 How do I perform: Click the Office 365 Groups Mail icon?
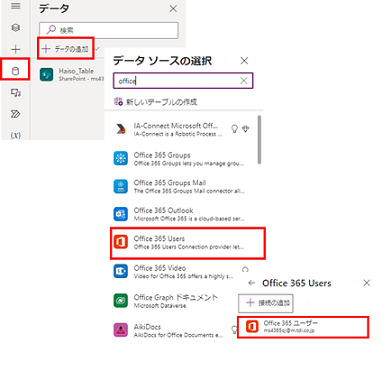click(120, 186)
